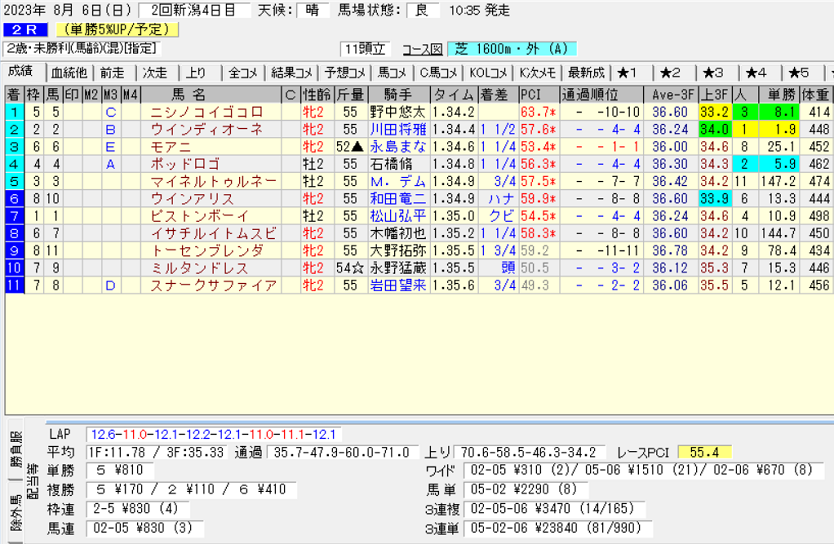
Task: Switch to the ★3 tab
Action: click(x=713, y=73)
